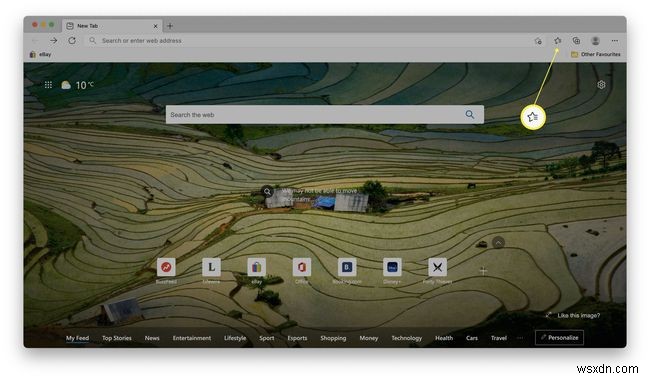Viewport: 650px width, 379px height.
Task: Open the app launcher grid icon
Action: pyautogui.click(x=48, y=85)
